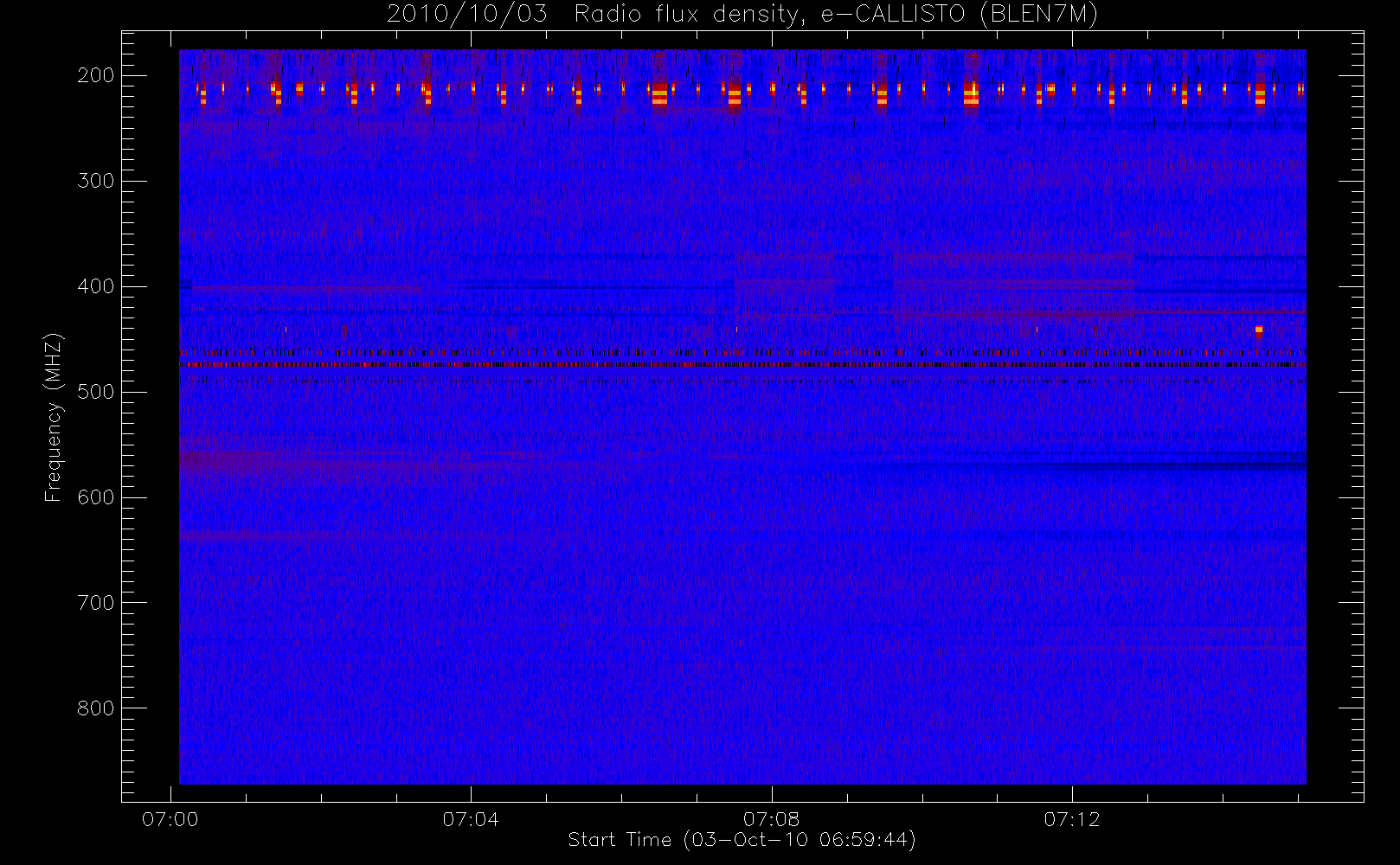Click the 400 frequency tick label
This screenshot has width=1400, height=865.
(95, 286)
